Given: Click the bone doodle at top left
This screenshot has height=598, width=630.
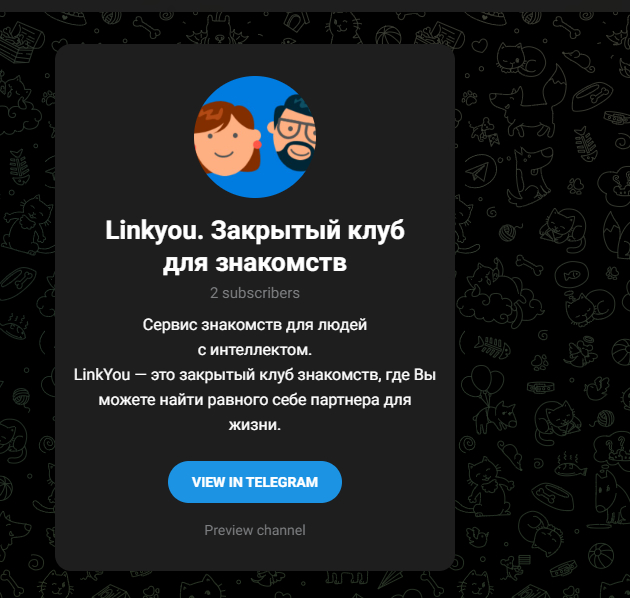Looking at the screenshot, I should tap(147, 27).
